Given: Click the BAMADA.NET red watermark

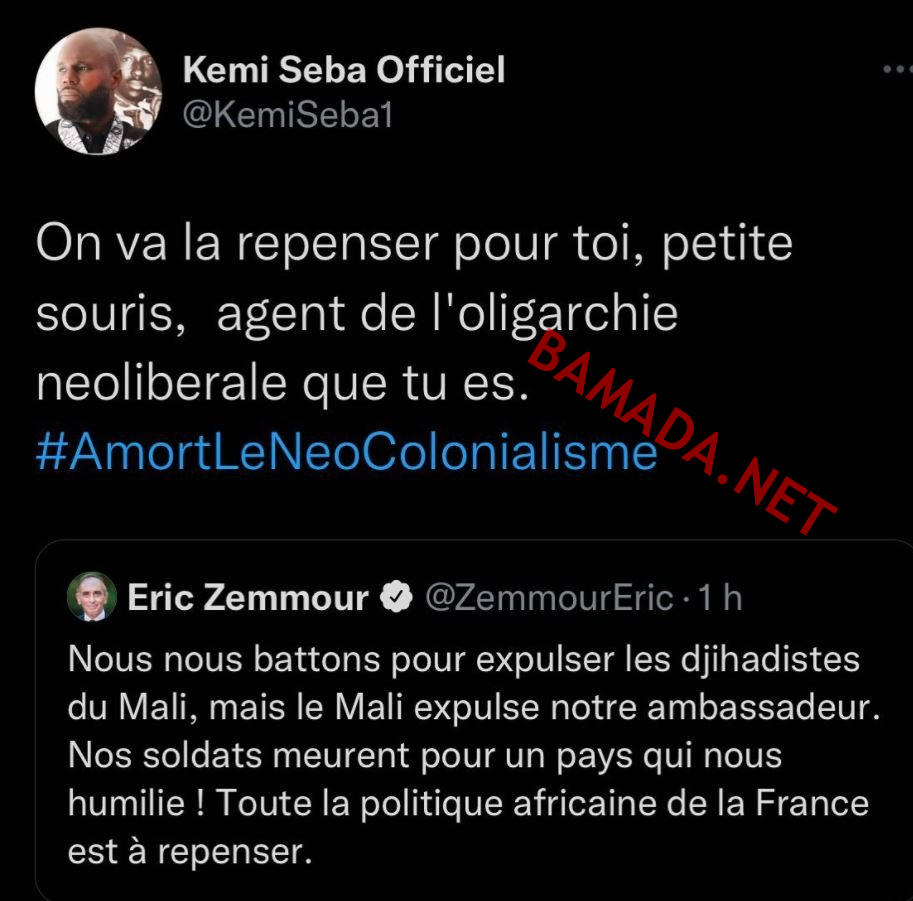Looking at the screenshot, I should pos(682,432).
